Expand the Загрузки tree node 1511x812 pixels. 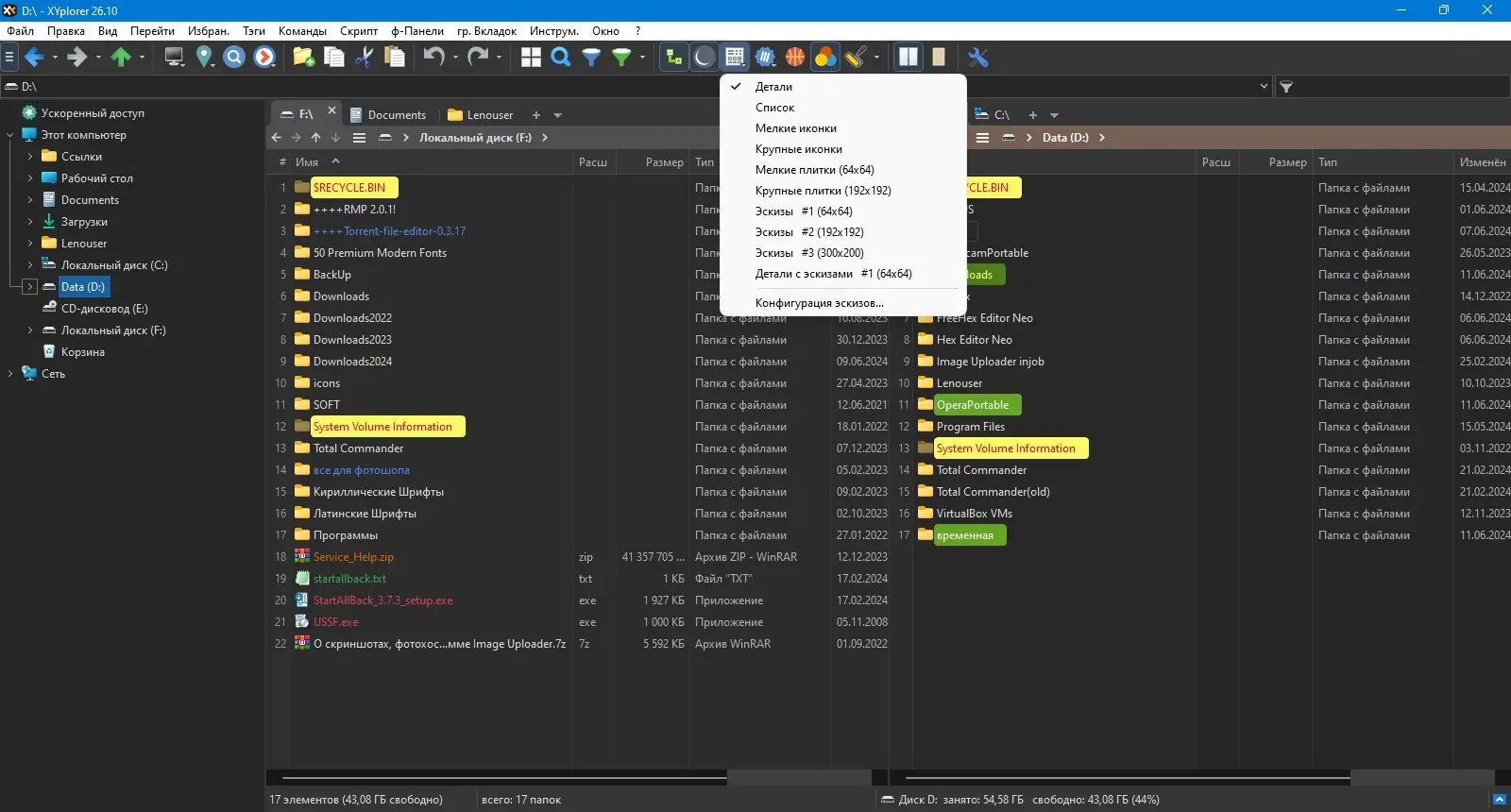pyautogui.click(x=30, y=222)
